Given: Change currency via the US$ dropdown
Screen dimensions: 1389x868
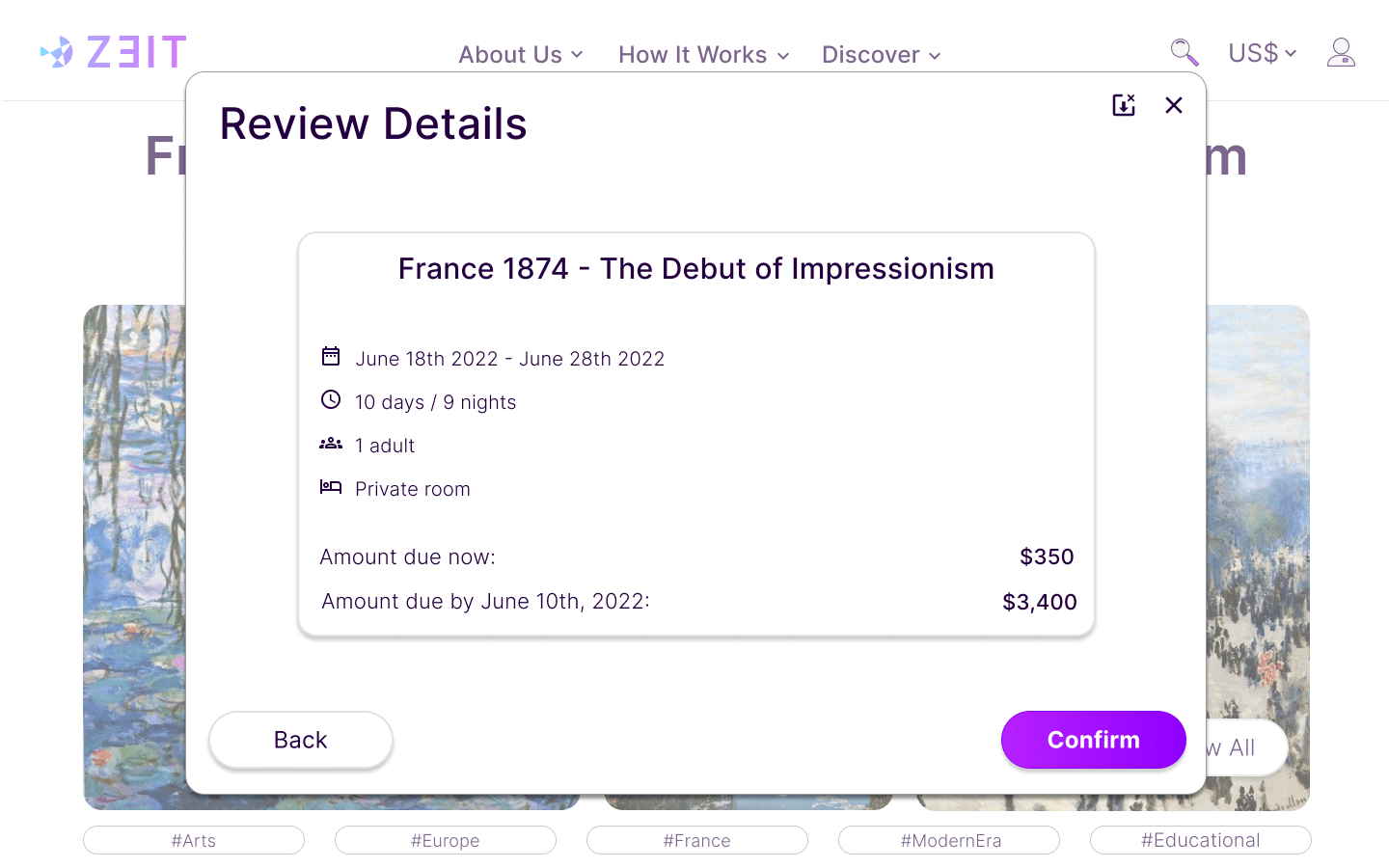Looking at the screenshot, I should [x=1262, y=53].
